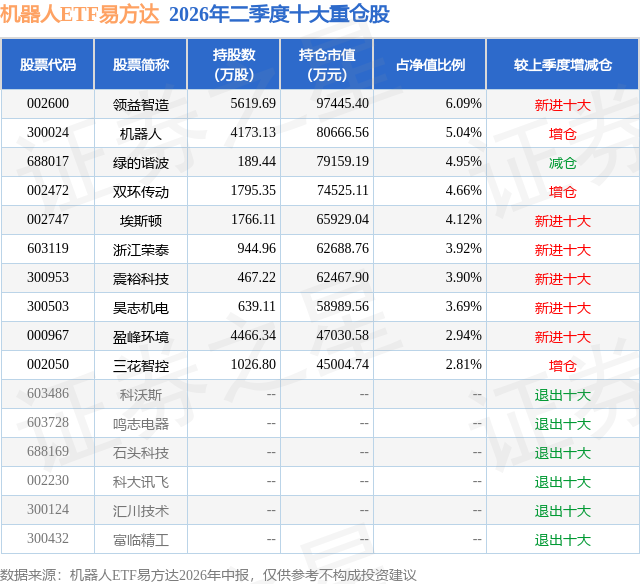Click the stock name 领益智造

click(141, 105)
